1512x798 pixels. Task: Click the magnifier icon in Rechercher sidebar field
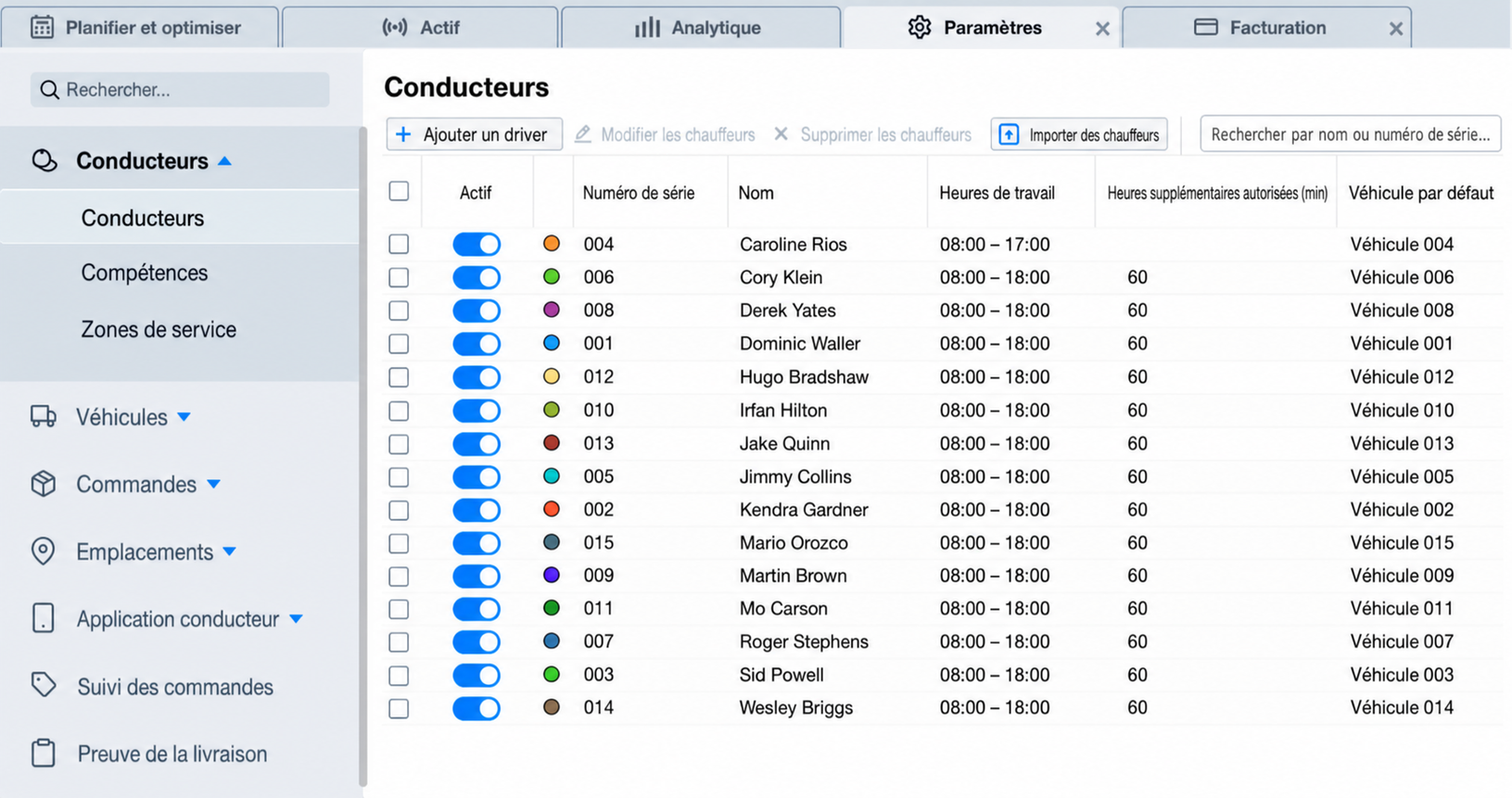pyautogui.click(x=49, y=90)
